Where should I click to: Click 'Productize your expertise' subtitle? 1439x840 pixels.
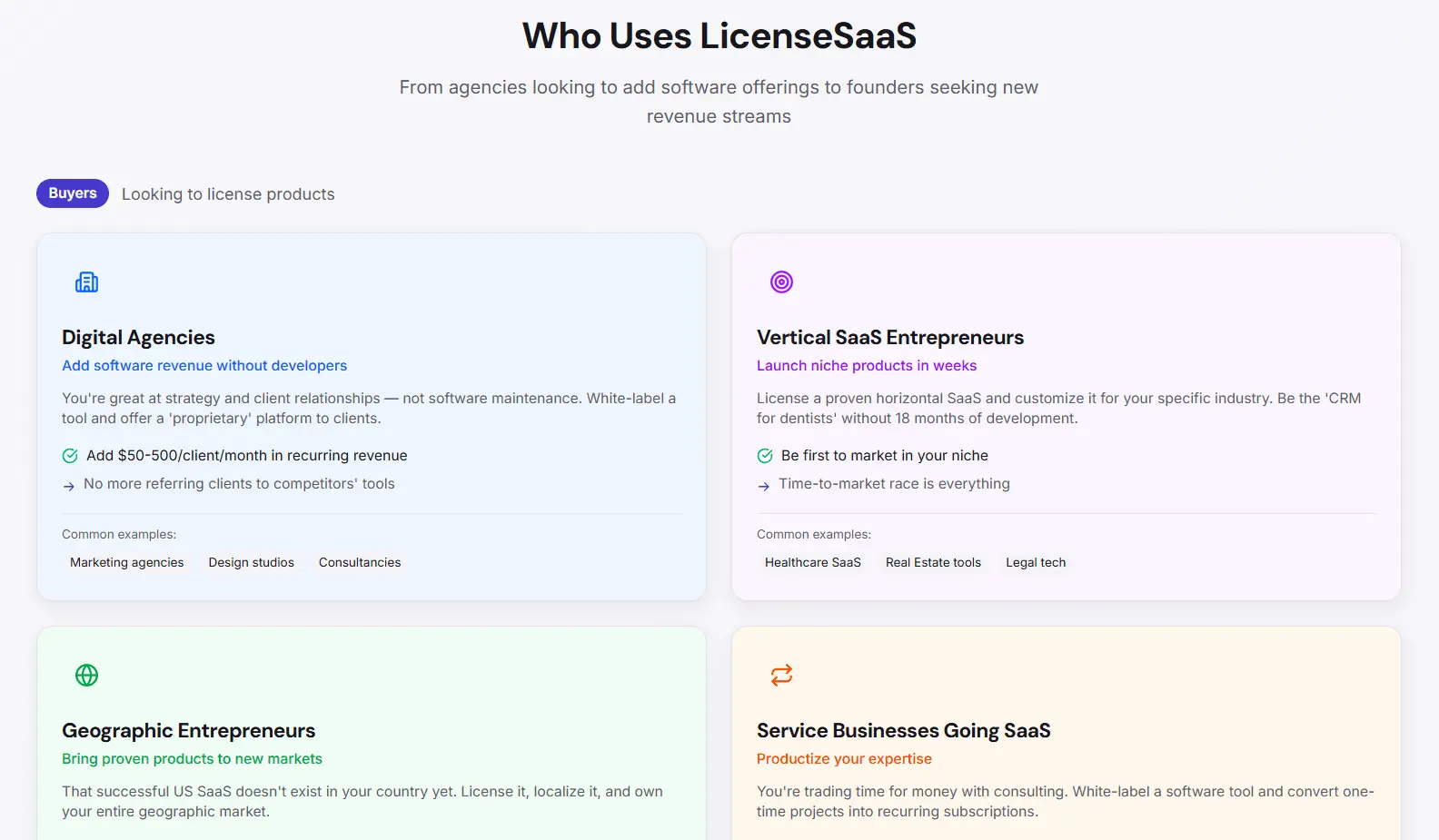[844, 759]
